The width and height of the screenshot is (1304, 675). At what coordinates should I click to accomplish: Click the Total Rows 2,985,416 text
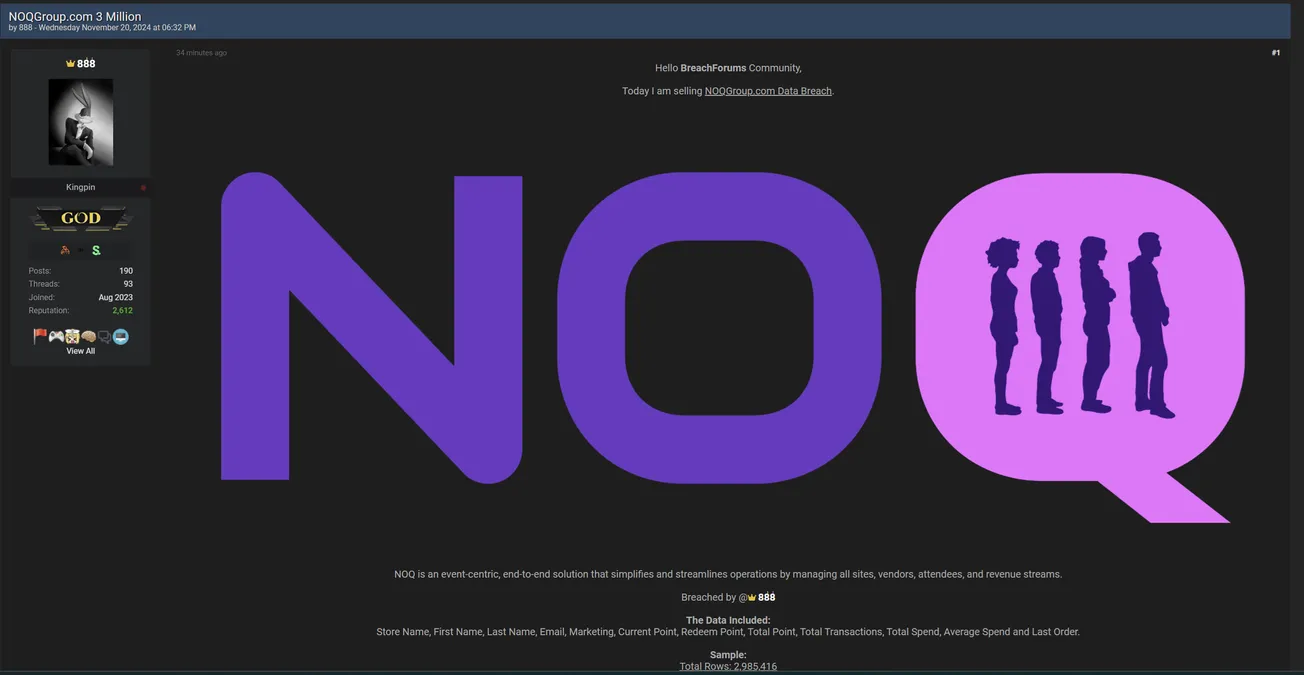(728, 666)
